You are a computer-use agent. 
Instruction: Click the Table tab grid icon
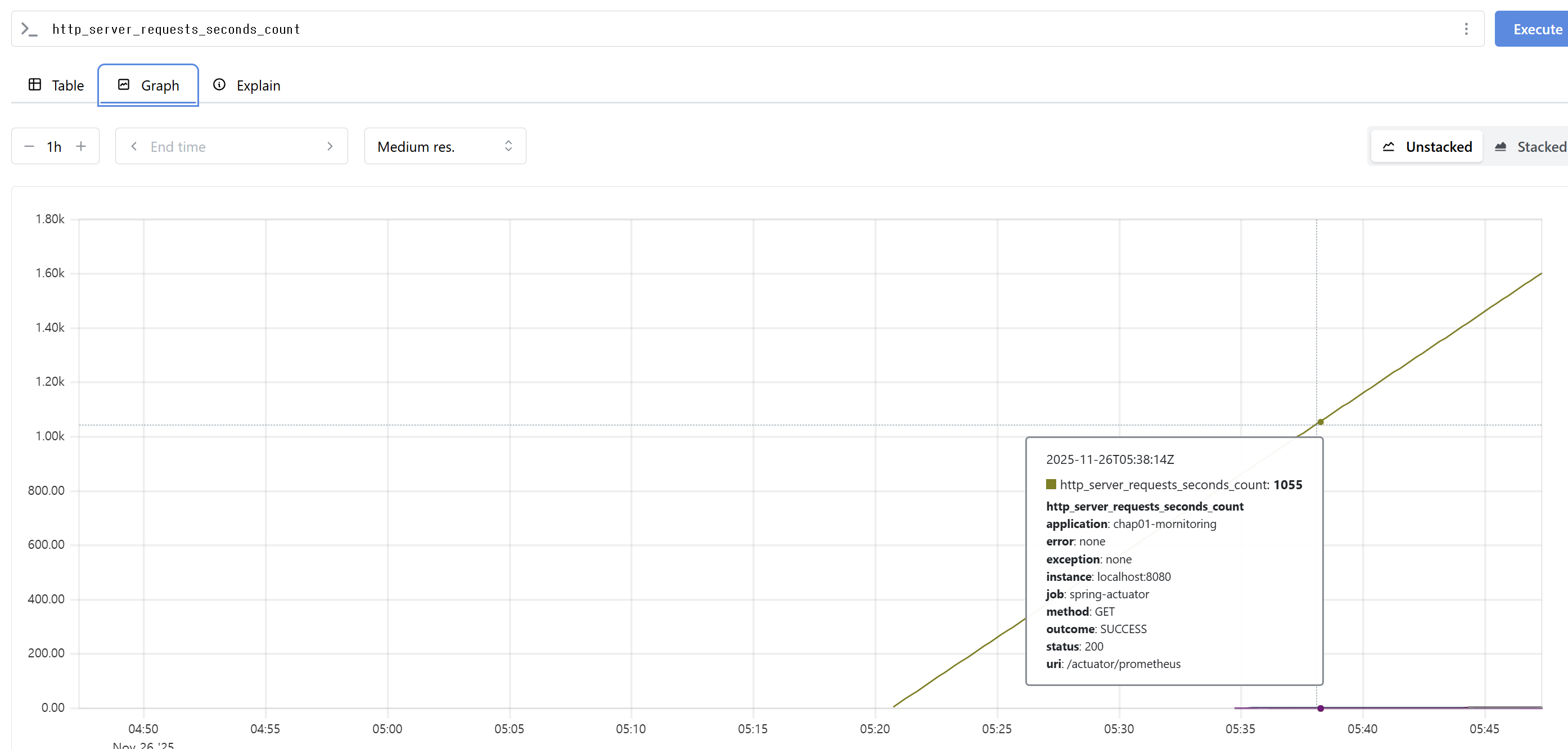[x=35, y=84]
